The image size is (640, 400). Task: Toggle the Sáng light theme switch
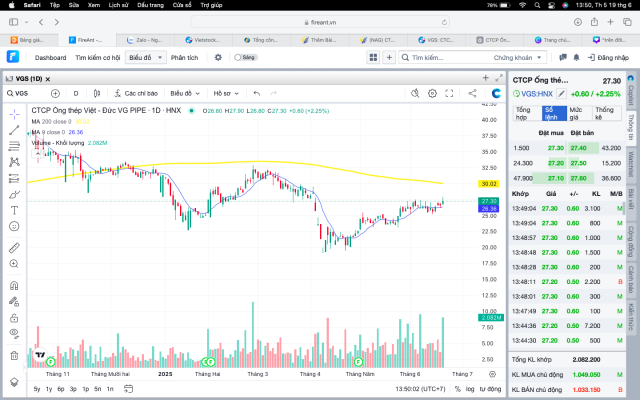[x=244, y=58]
